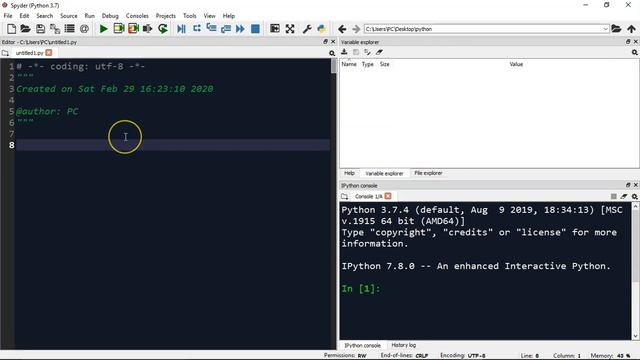Open a file using the folder toolbar icon
The height and width of the screenshot is (360, 640).
coord(25,29)
